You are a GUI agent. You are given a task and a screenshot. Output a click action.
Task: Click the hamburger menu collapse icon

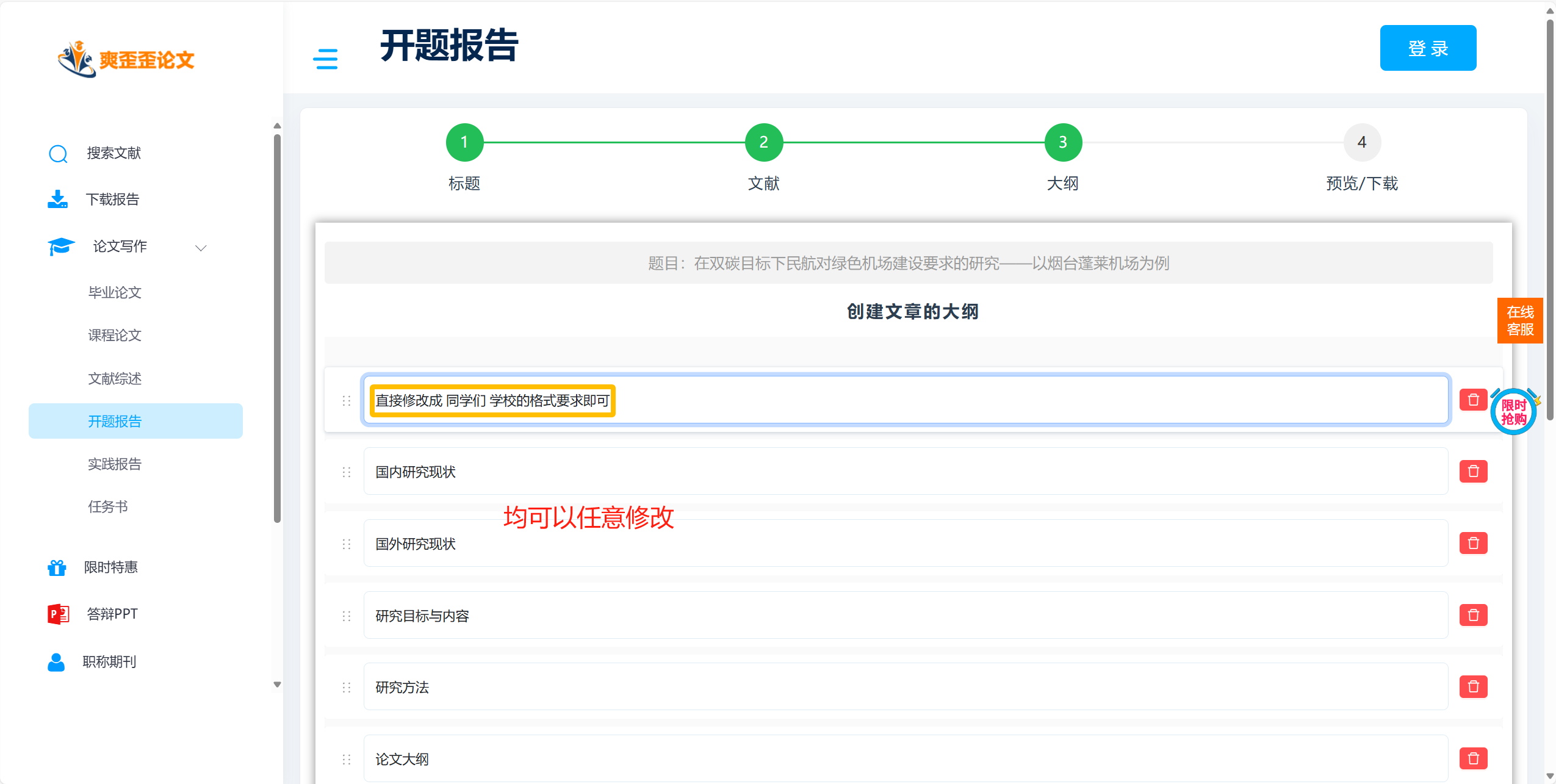pyautogui.click(x=325, y=59)
